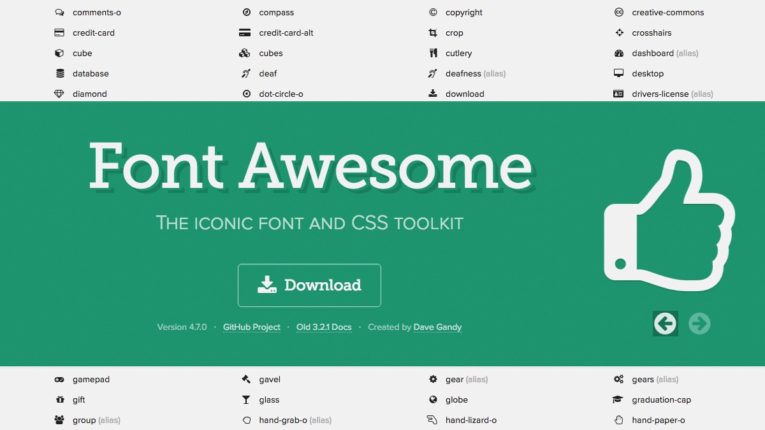Pick the crop icon

point(433,33)
